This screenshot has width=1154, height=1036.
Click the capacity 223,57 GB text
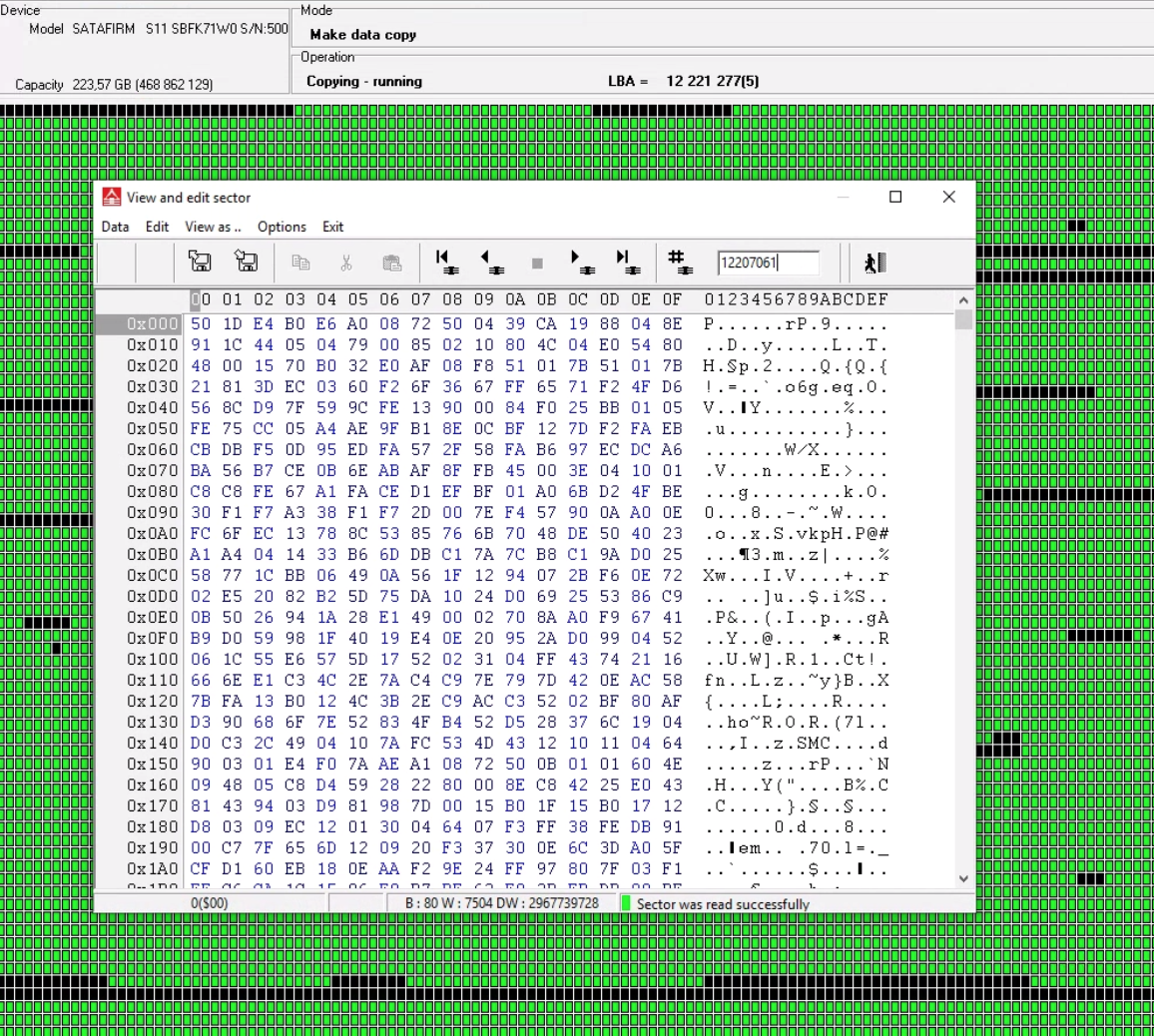click(x=143, y=85)
